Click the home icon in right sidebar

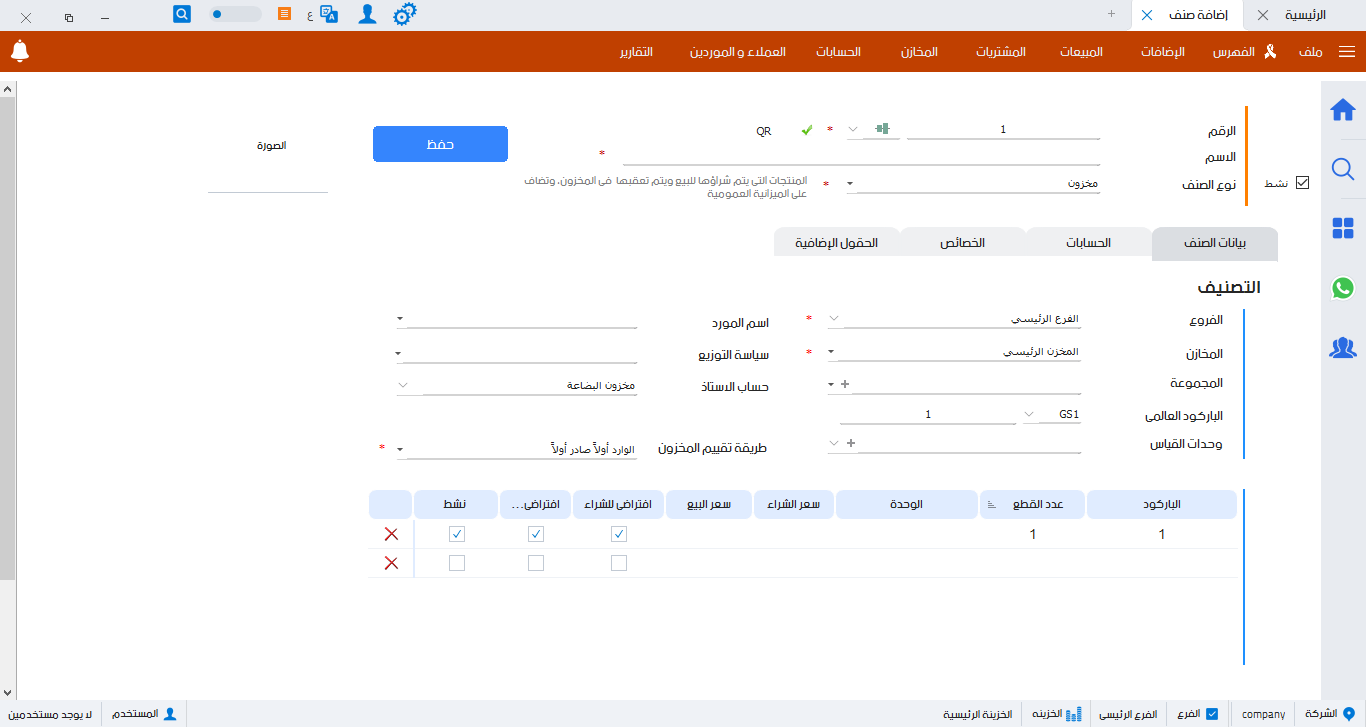click(1343, 111)
